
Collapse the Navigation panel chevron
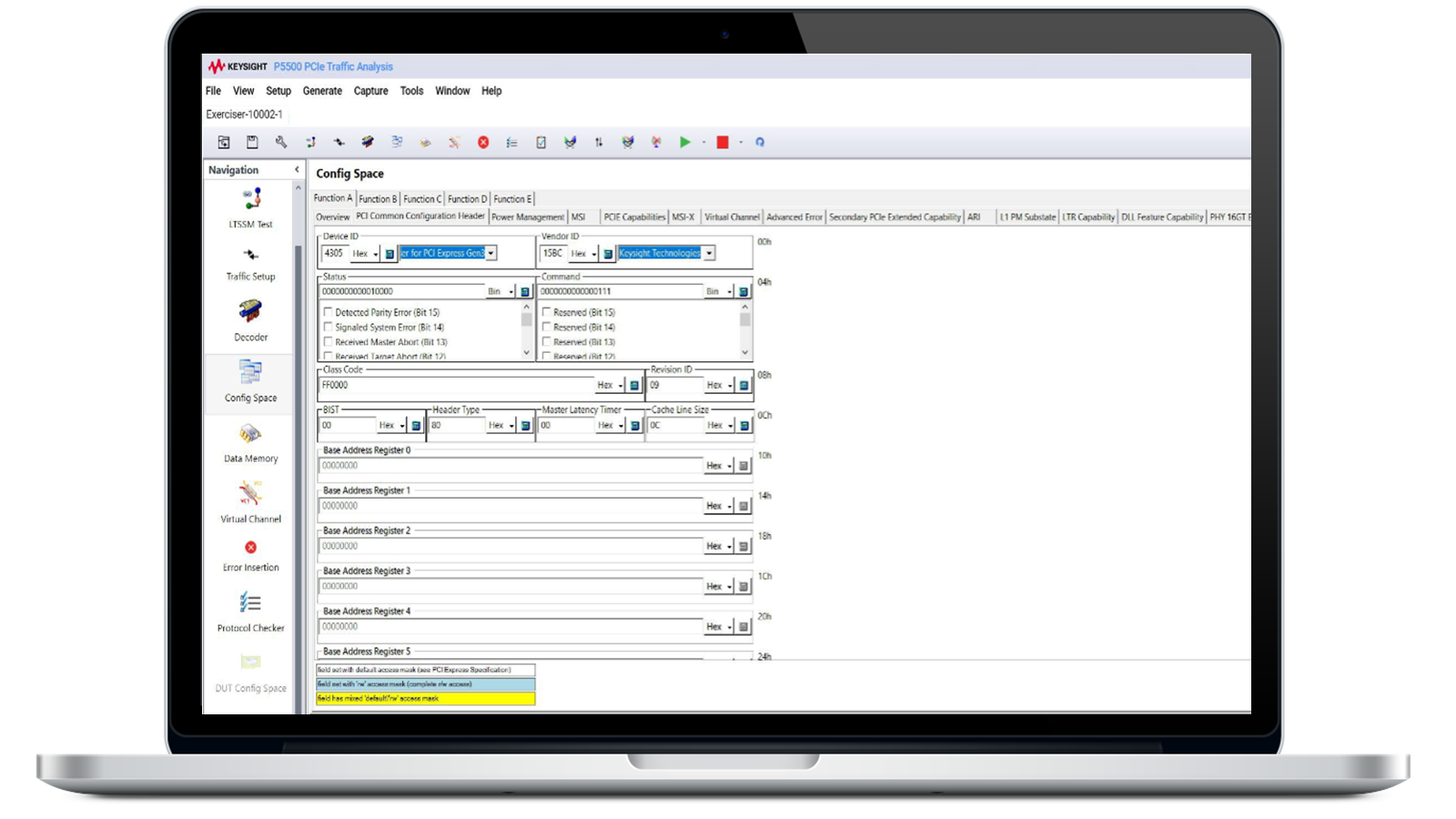click(x=297, y=170)
